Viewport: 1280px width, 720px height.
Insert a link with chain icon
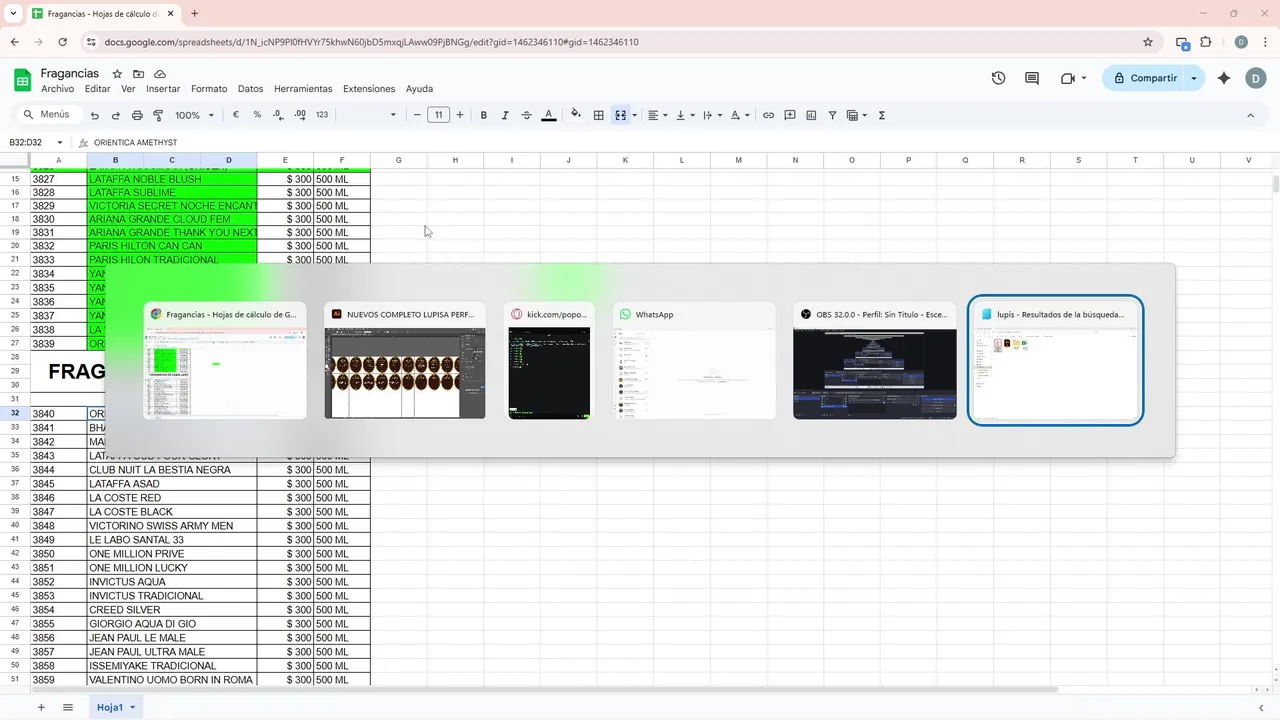point(768,115)
